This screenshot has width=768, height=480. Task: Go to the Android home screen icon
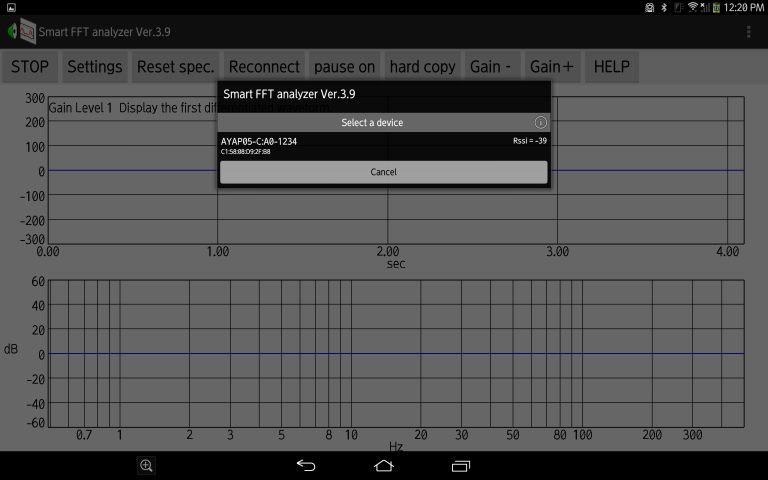[384, 465]
